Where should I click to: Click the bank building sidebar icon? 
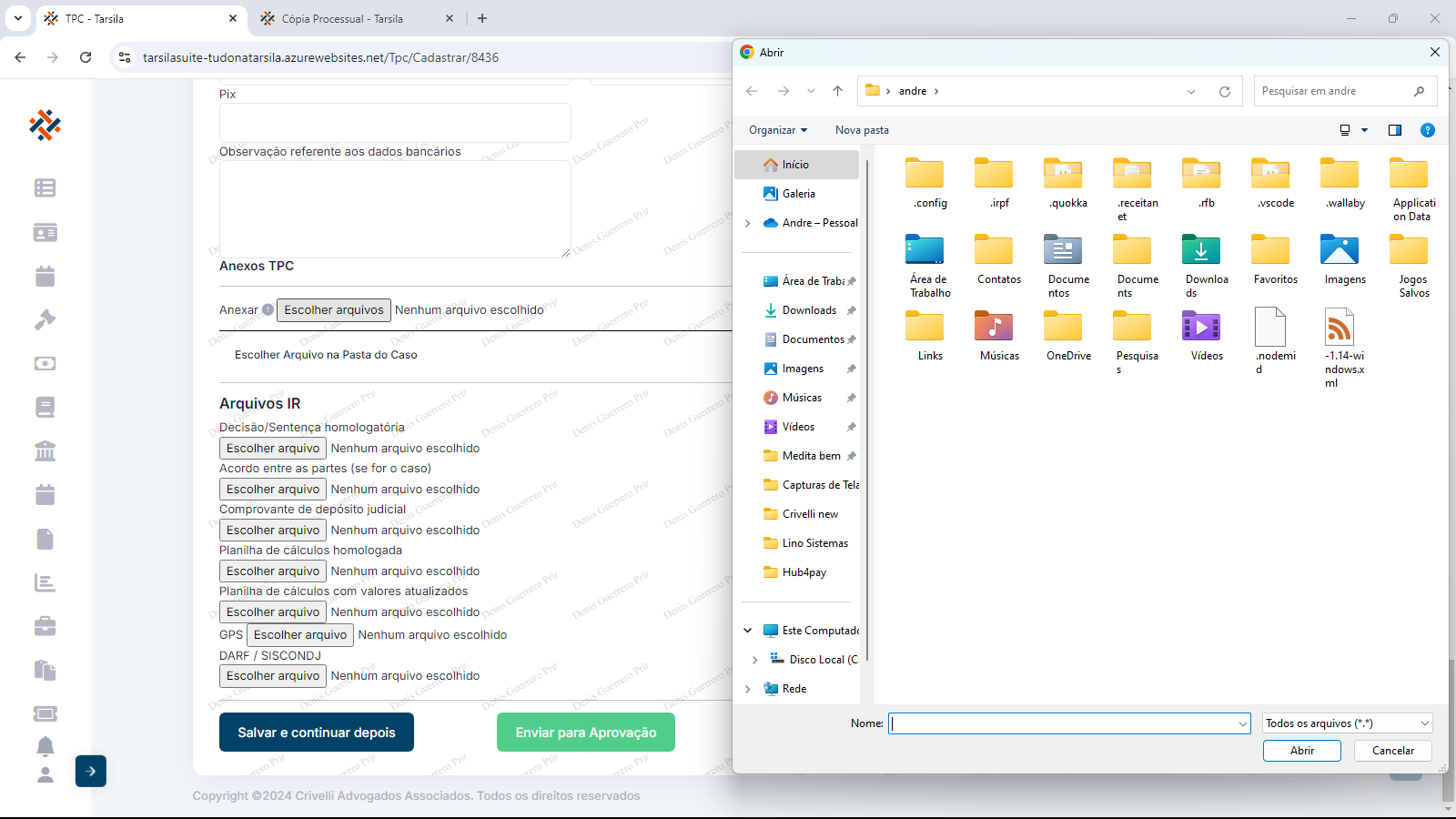click(45, 450)
